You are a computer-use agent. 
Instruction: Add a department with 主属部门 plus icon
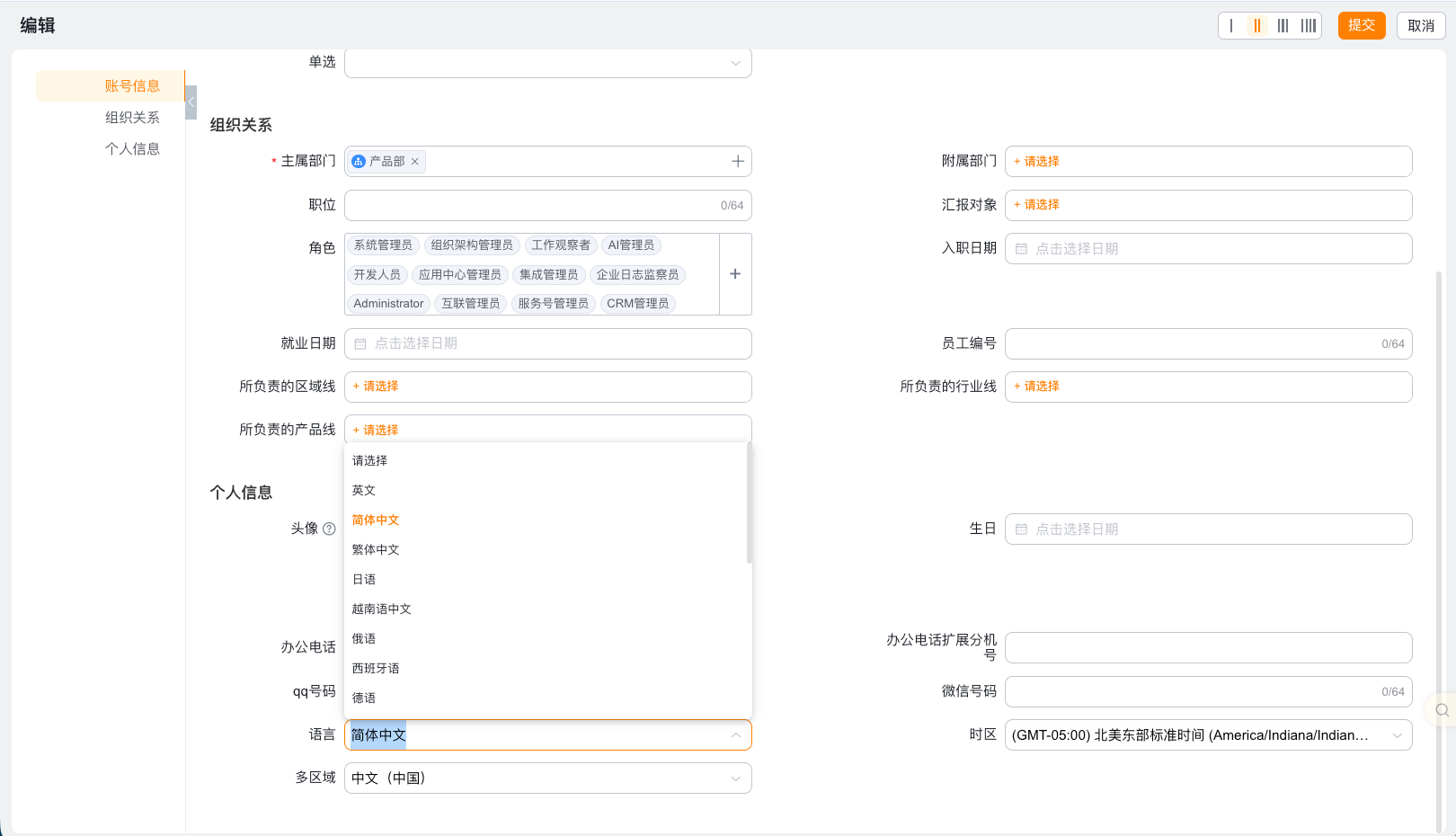pyautogui.click(x=738, y=161)
